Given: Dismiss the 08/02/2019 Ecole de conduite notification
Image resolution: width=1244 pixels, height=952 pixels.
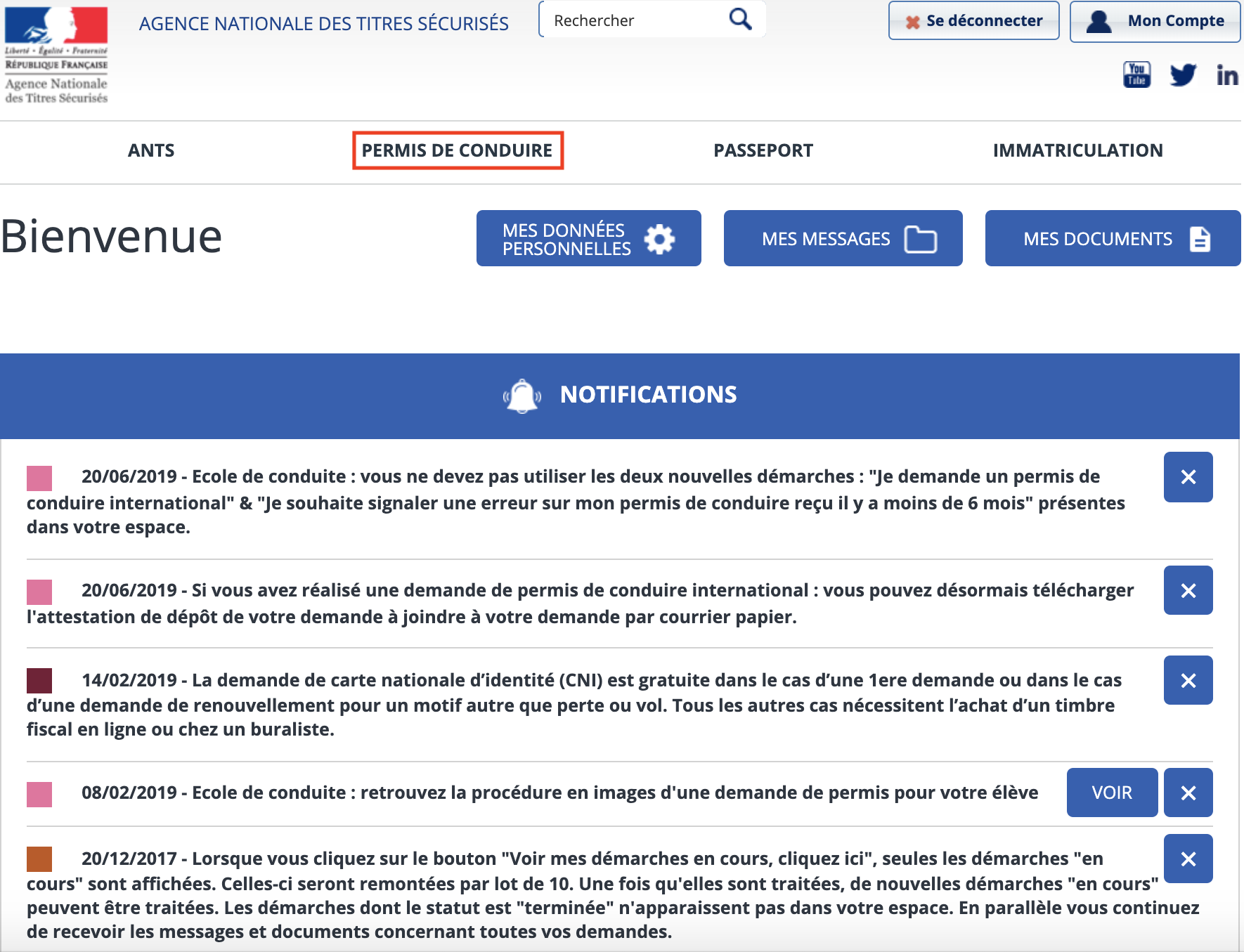Looking at the screenshot, I should point(1188,793).
